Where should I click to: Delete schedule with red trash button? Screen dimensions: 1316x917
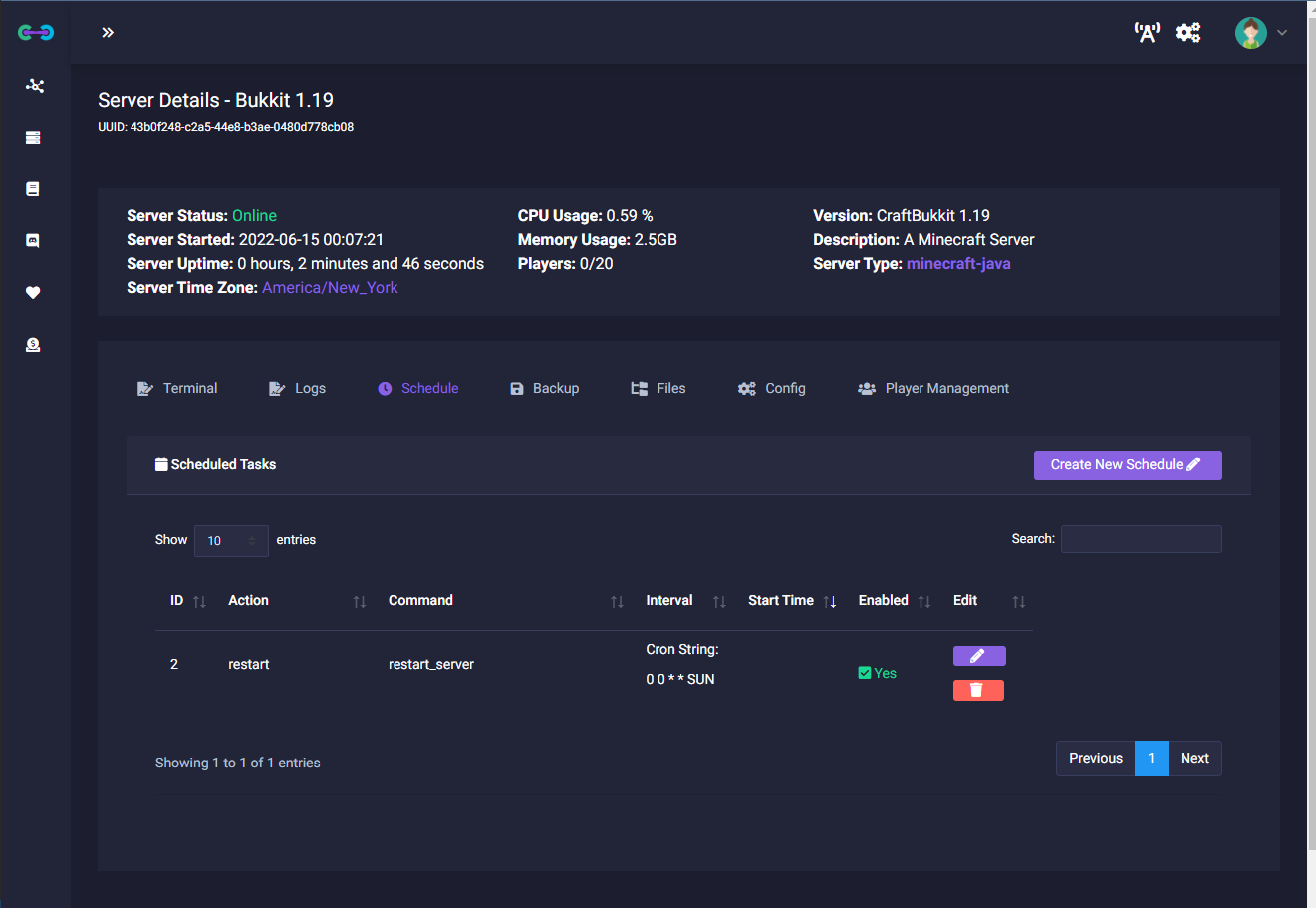click(x=977, y=690)
